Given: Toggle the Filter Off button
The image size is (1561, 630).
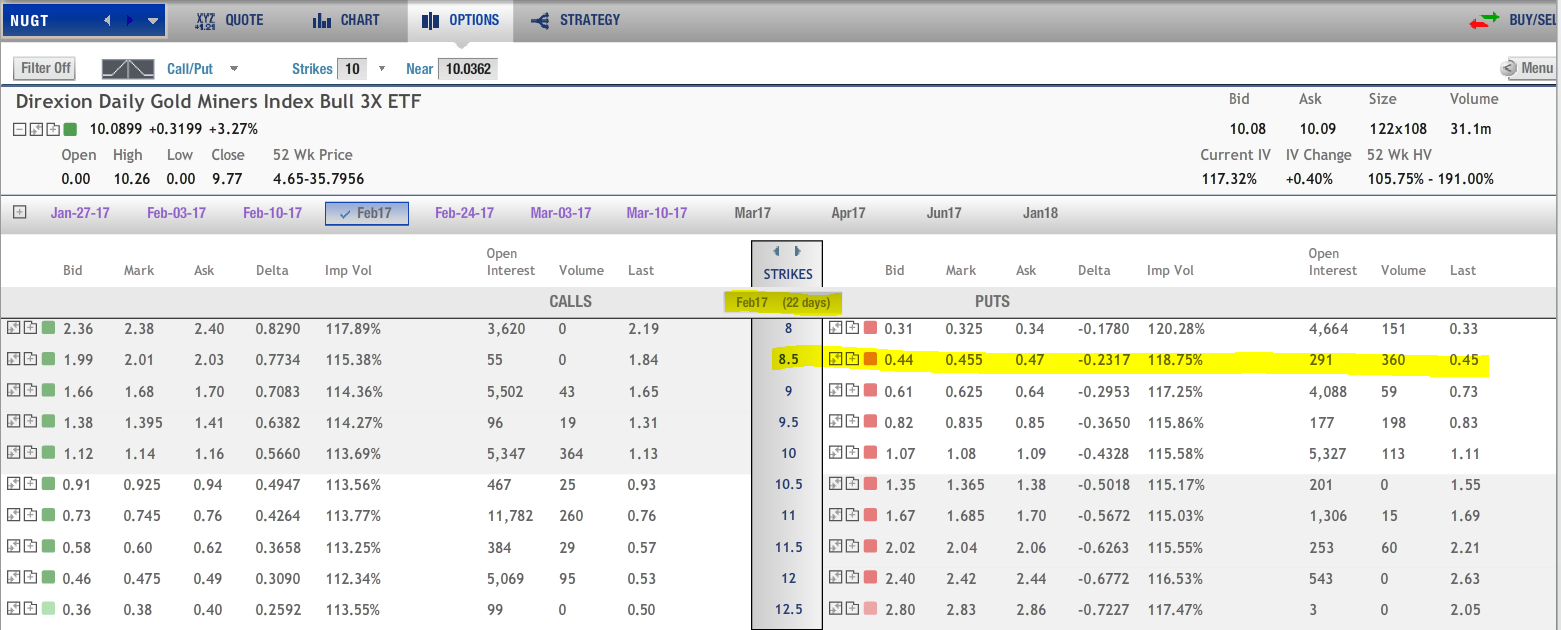Looking at the screenshot, I should pos(46,68).
